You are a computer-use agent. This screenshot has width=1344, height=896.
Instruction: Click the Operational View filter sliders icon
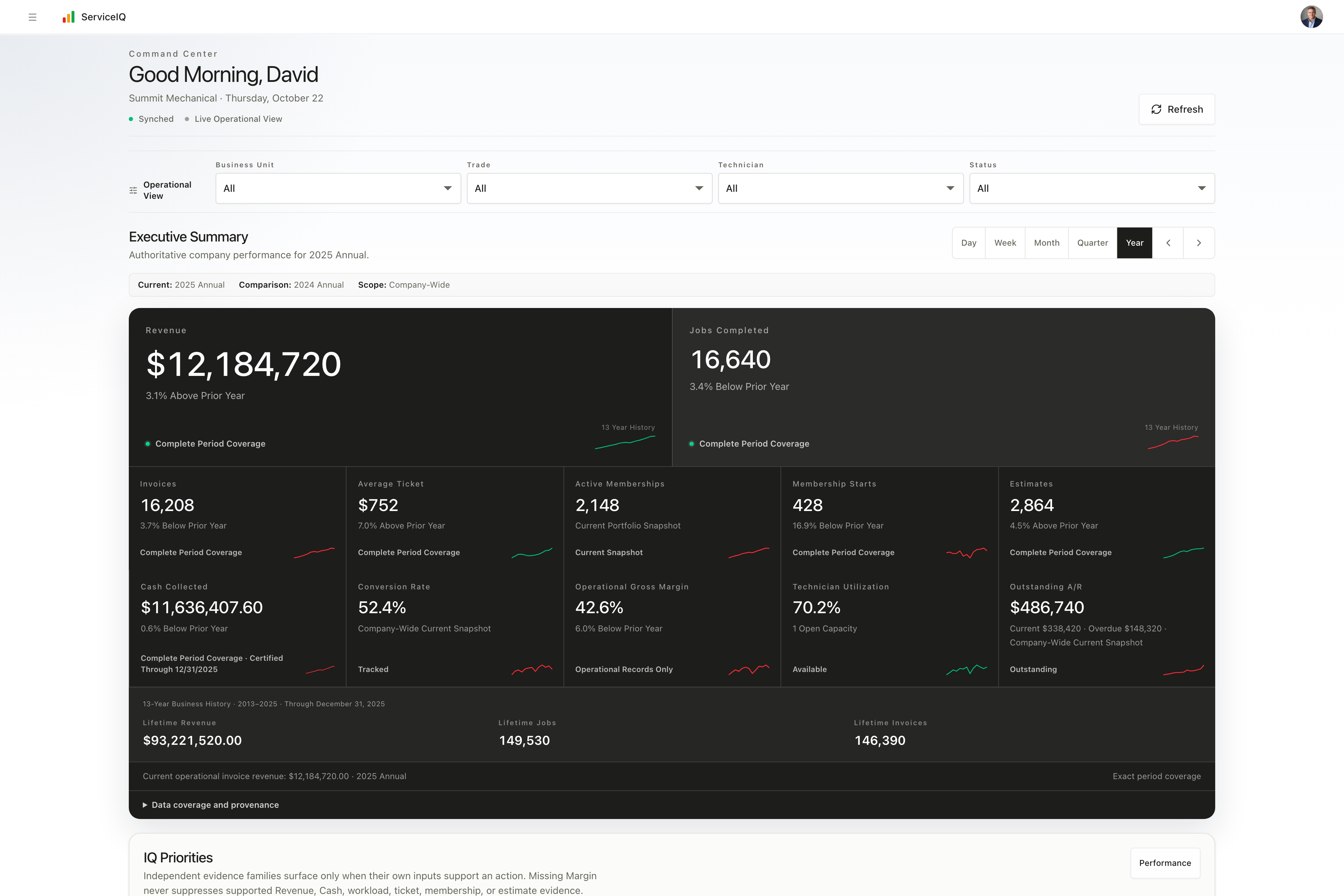click(133, 190)
